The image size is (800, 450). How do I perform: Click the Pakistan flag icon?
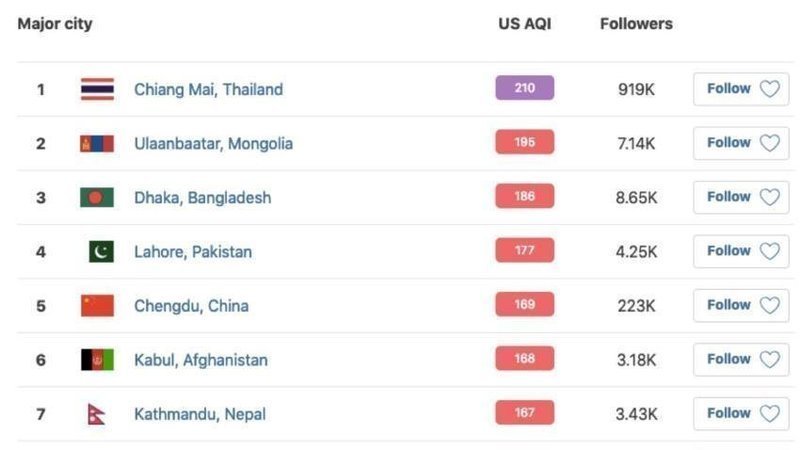click(100, 251)
